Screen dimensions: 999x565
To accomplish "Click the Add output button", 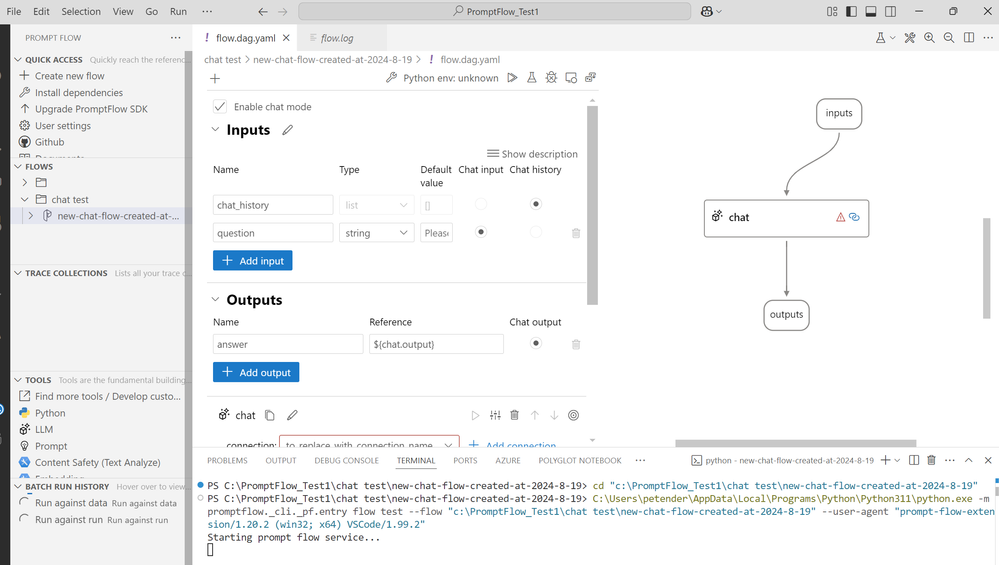I will pyautogui.click(x=256, y=372).
